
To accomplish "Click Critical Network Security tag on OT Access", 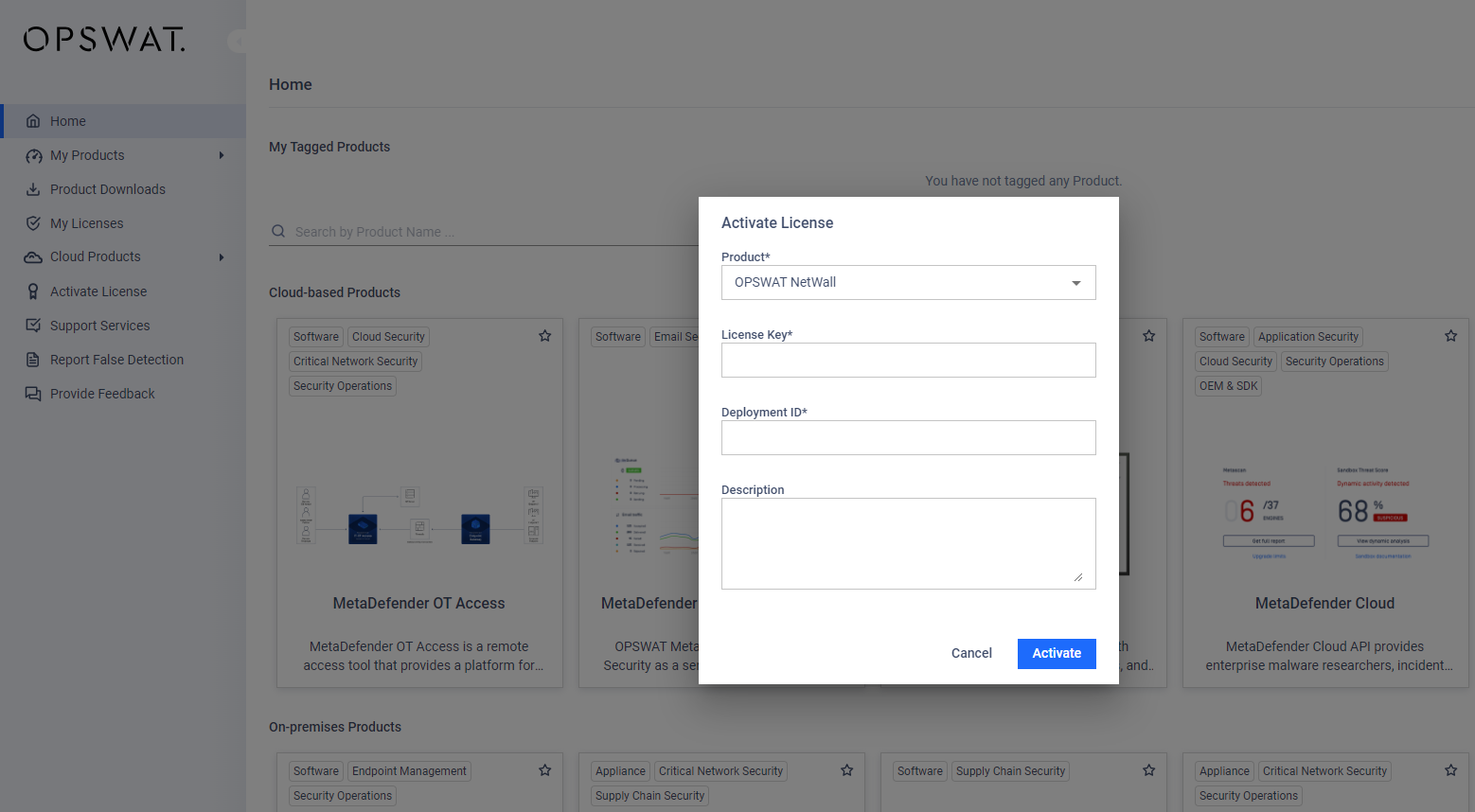I will click(355, 362).
